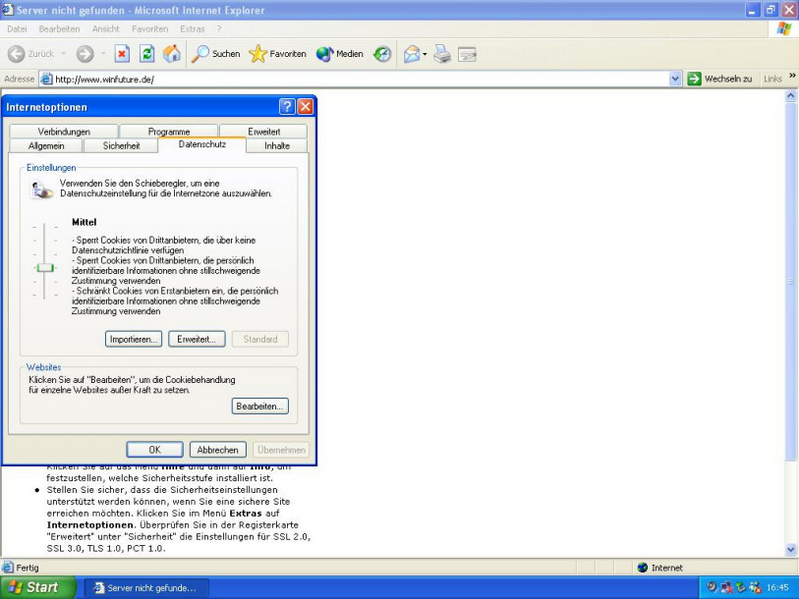Open the Favoriten menu
This screenshot has width=799, height=599.
coord(150,29)
